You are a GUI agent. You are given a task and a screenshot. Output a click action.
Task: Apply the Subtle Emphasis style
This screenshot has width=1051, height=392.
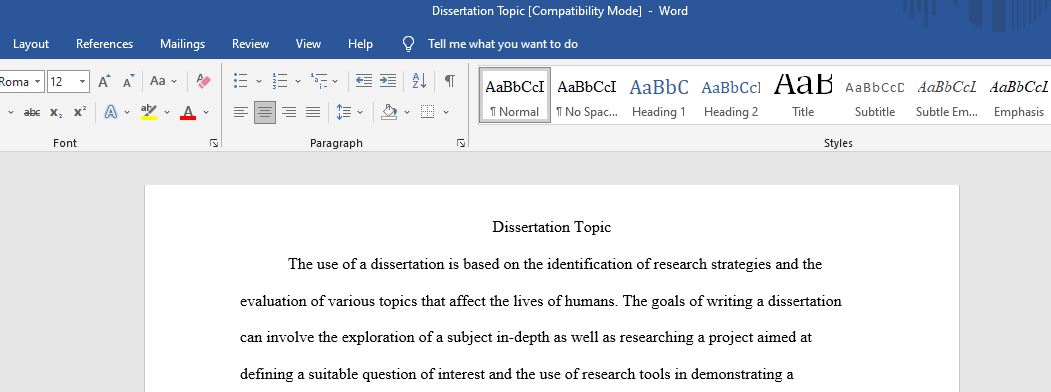[x=946, y=95]
